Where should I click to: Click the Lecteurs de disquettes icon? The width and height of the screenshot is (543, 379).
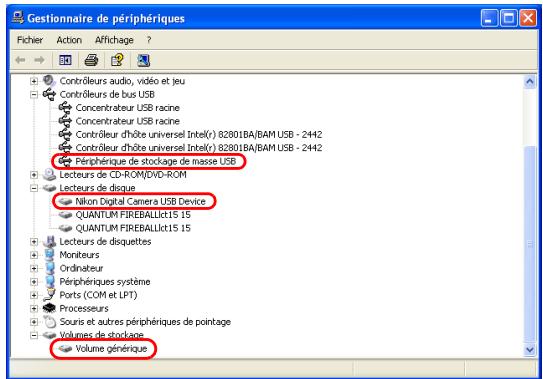point(49,241)
